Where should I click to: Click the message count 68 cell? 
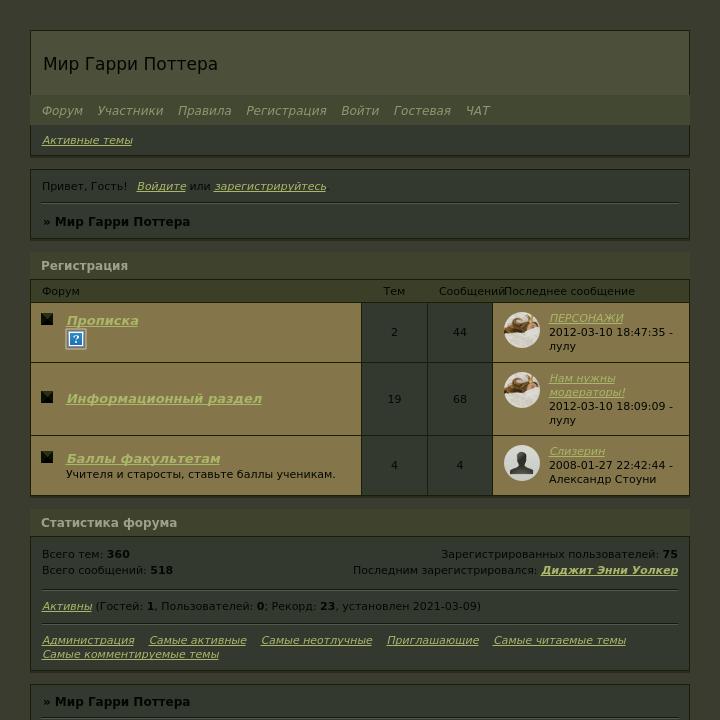coord(460,399)
